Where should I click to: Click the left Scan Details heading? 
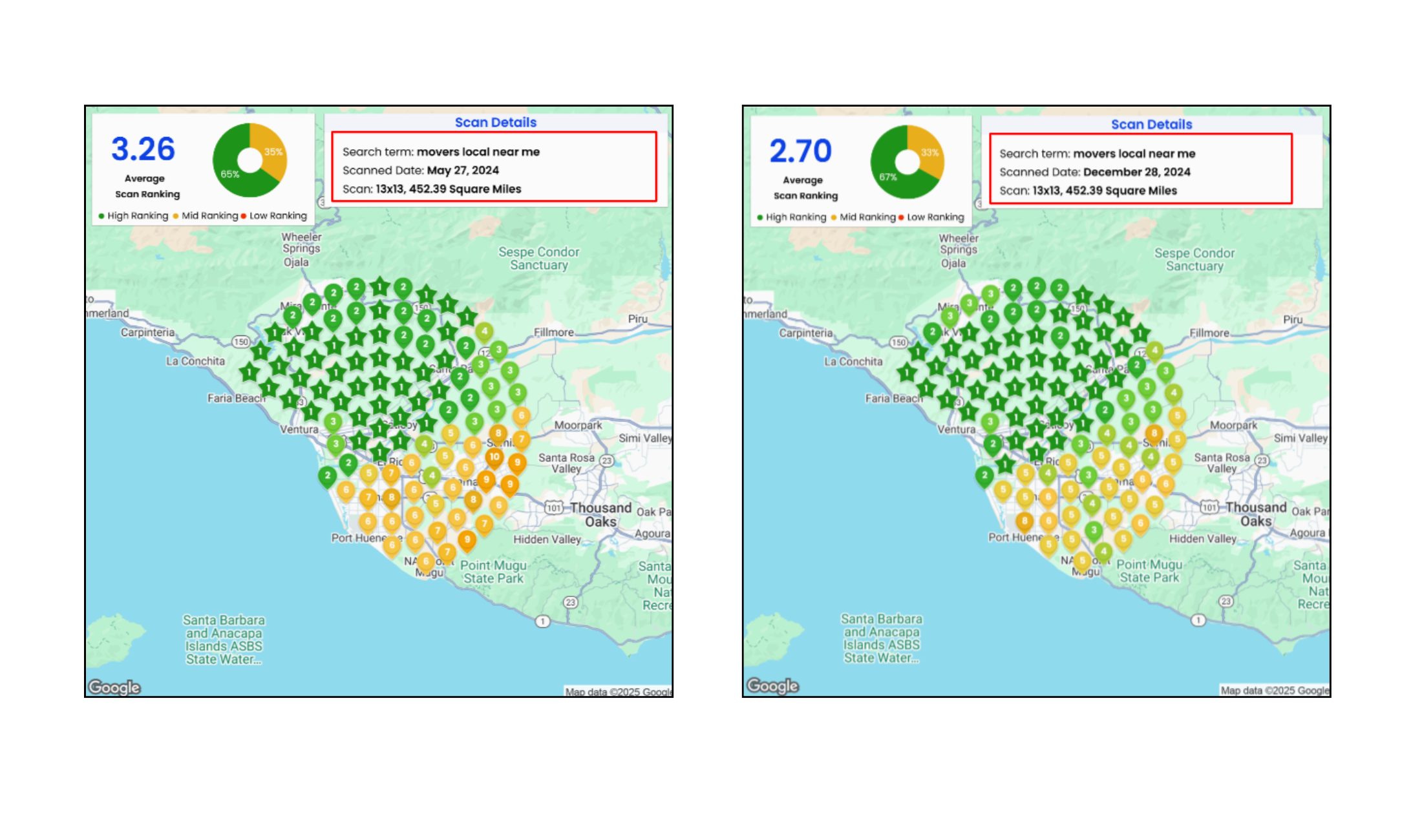coord(495,122)
